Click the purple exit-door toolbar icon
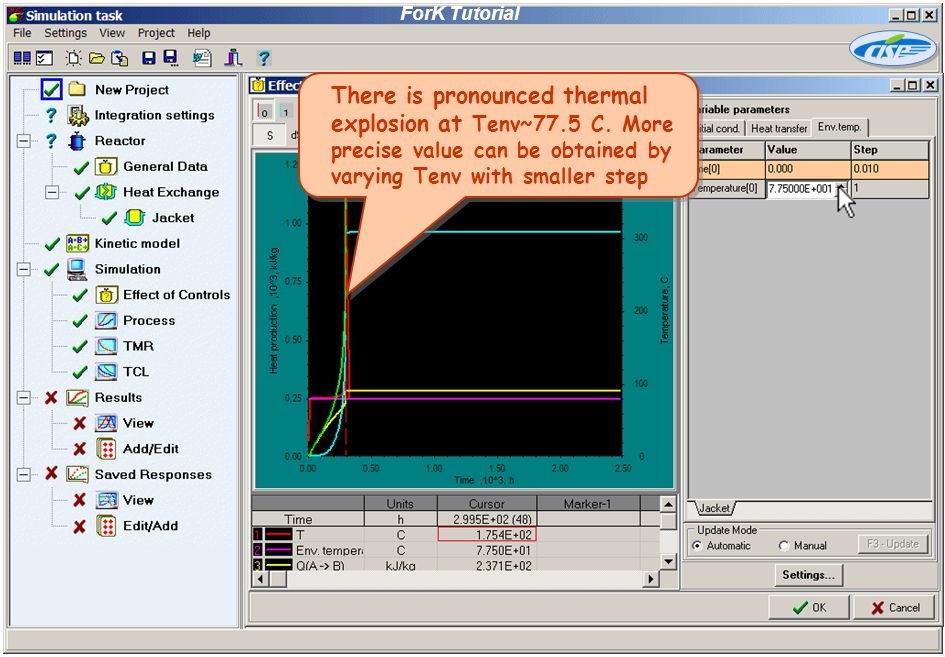Image resolution: width=945 pixels, height=657 pixels. click(x=233, y=58)
